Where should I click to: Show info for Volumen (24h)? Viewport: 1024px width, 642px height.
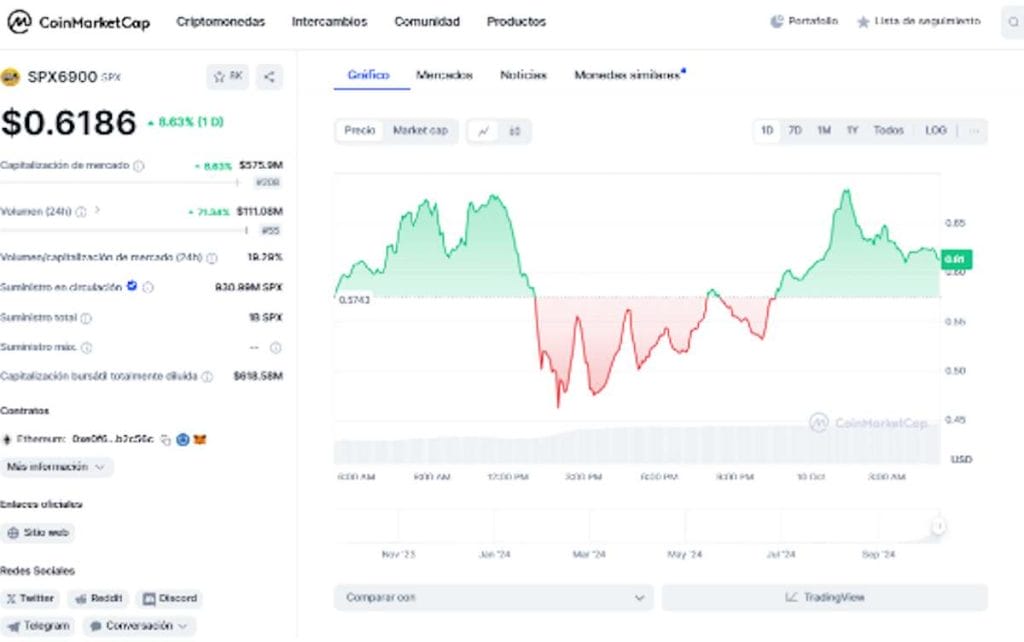pos(81,212)
